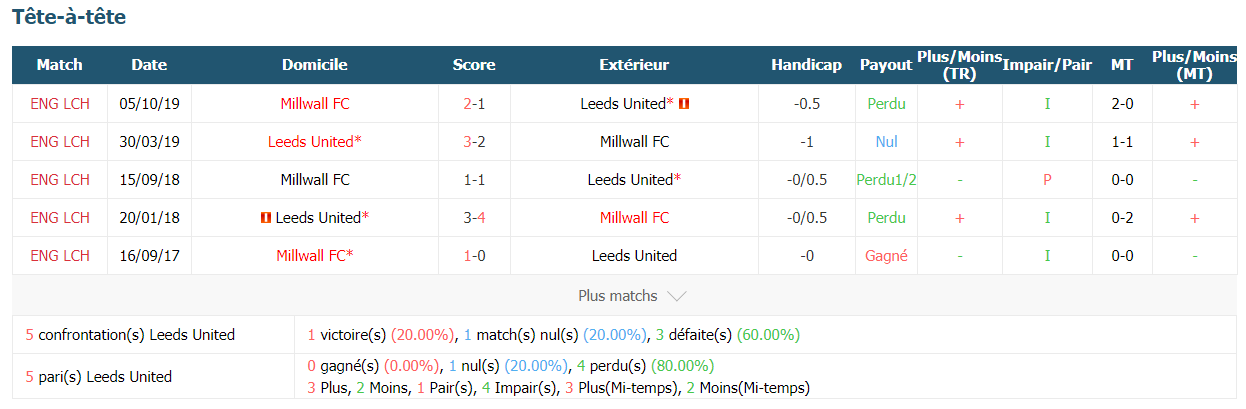Open Plus matchs to show more matches
The height and width of the screenshot is (409, 1246).
632,296
